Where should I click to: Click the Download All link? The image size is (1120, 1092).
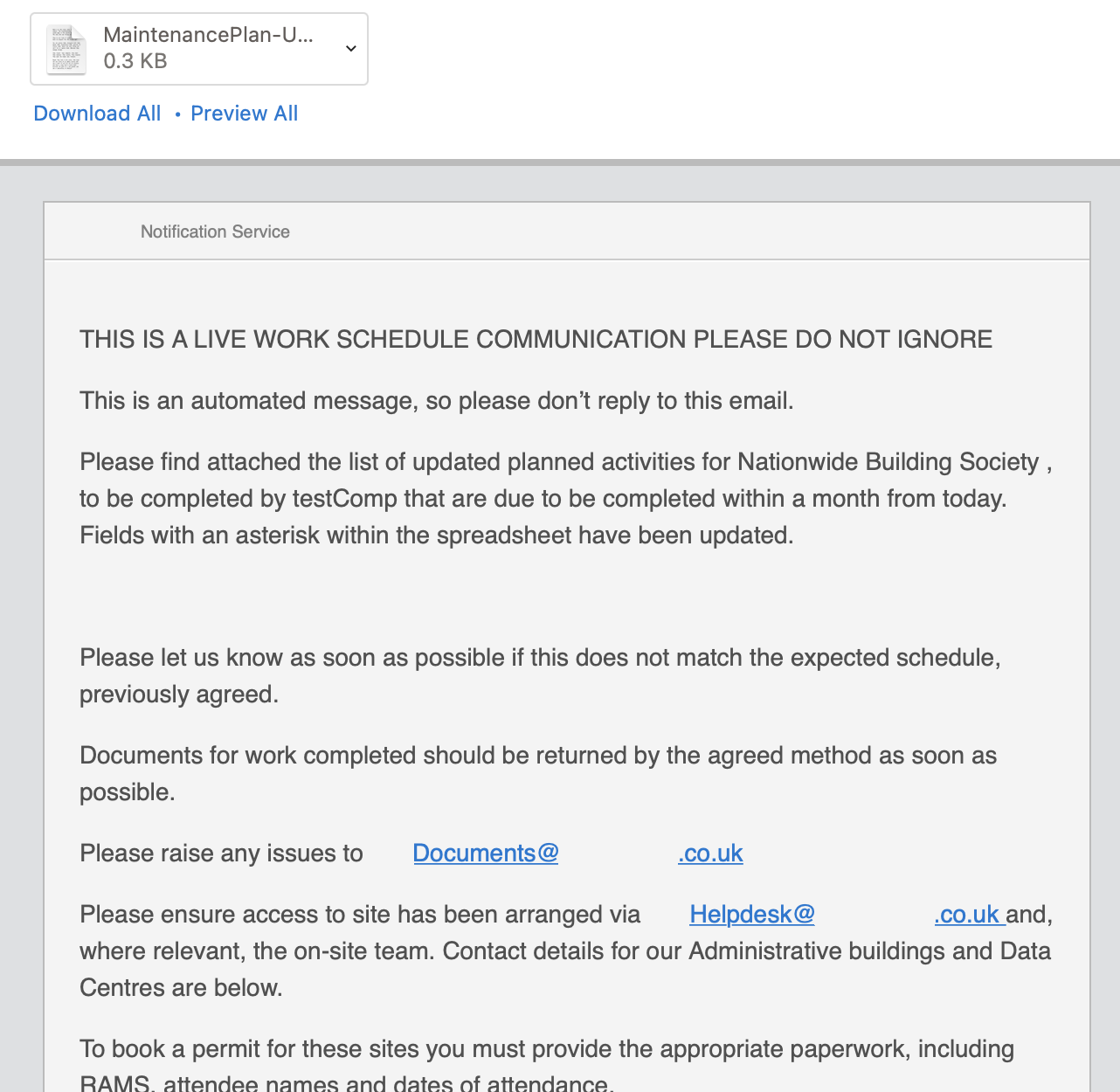click(x=97, y=114)
